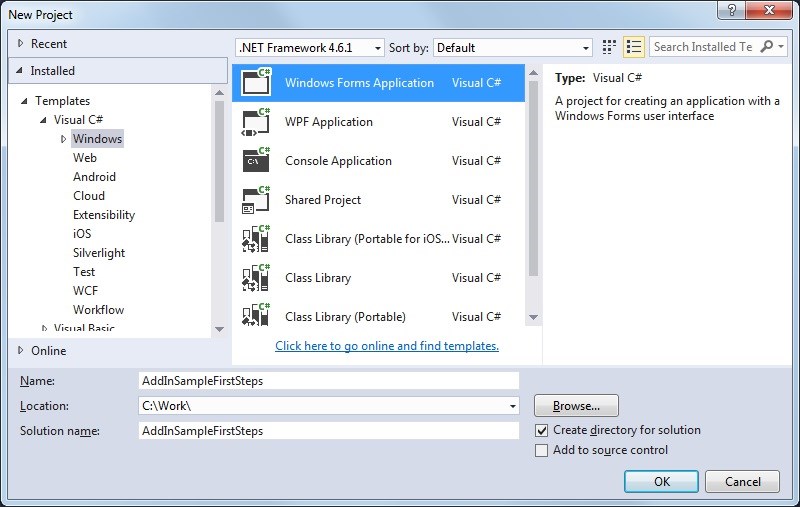Select the WCF template category
This screenshot has width=800, height=507.
tap(85, 291)
